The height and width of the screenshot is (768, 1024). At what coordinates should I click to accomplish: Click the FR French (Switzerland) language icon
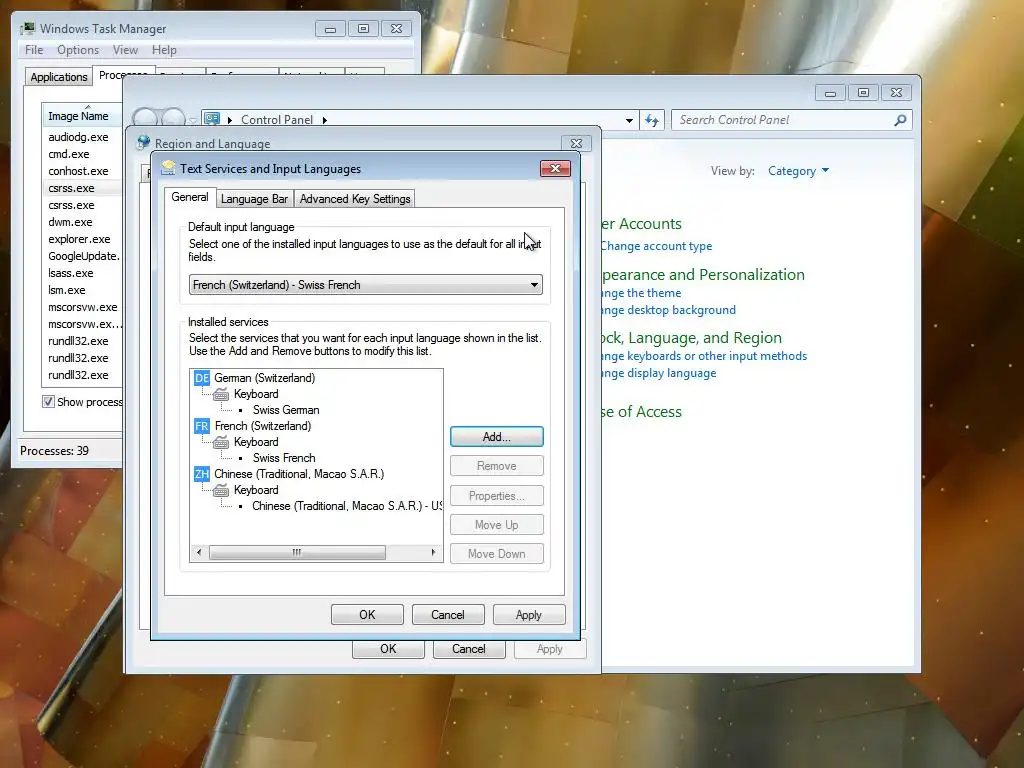click(x=202, y=426)
